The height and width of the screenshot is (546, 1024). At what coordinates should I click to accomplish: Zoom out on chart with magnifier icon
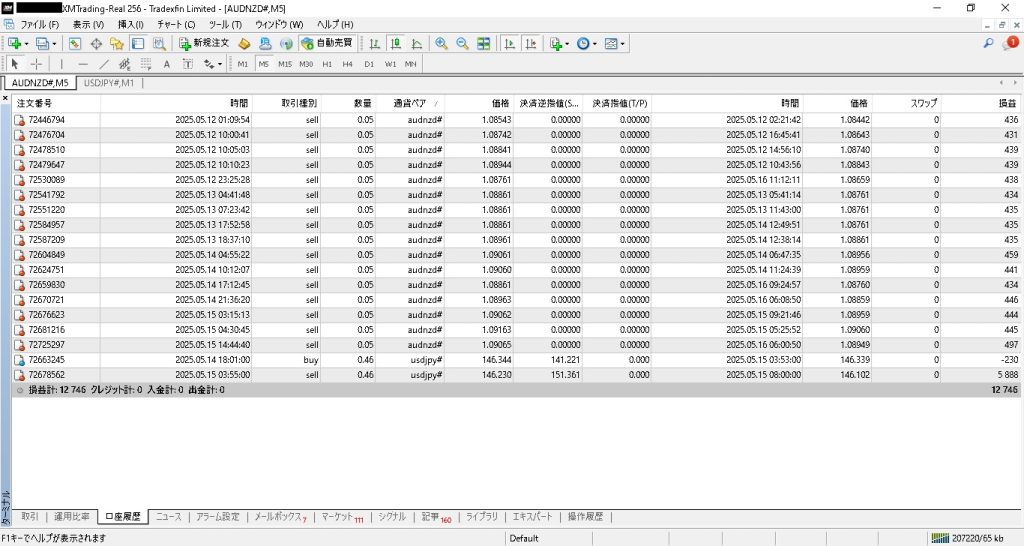(x=462, y=43)
